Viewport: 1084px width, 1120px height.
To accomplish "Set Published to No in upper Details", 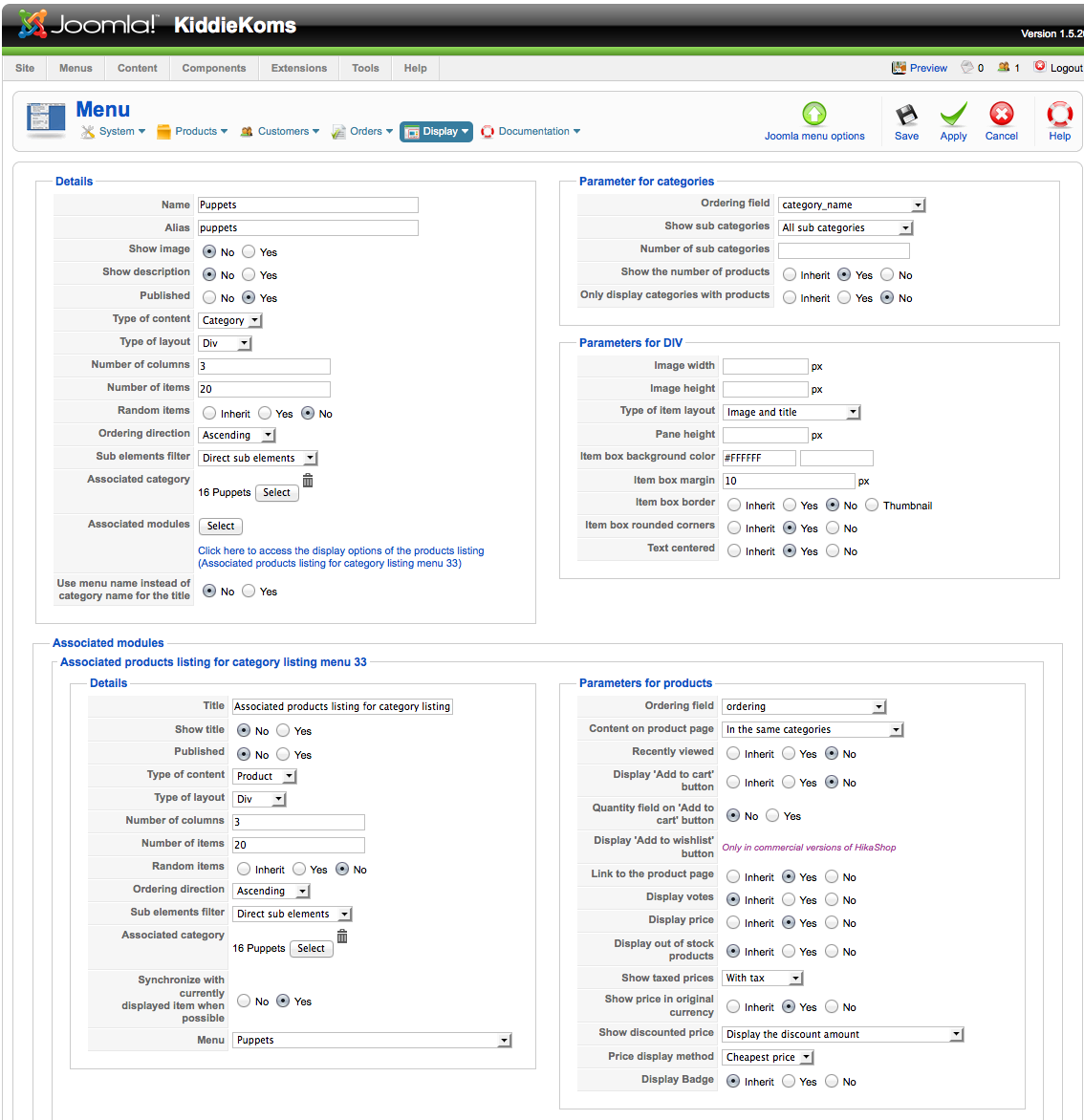I will point(208,298).
